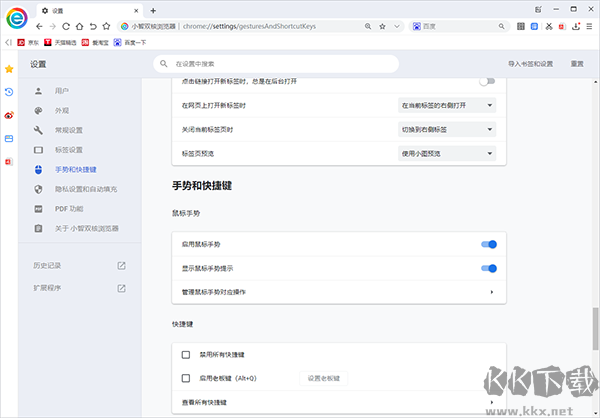Click the search magnifier in 百度 box

click(501, 26)
